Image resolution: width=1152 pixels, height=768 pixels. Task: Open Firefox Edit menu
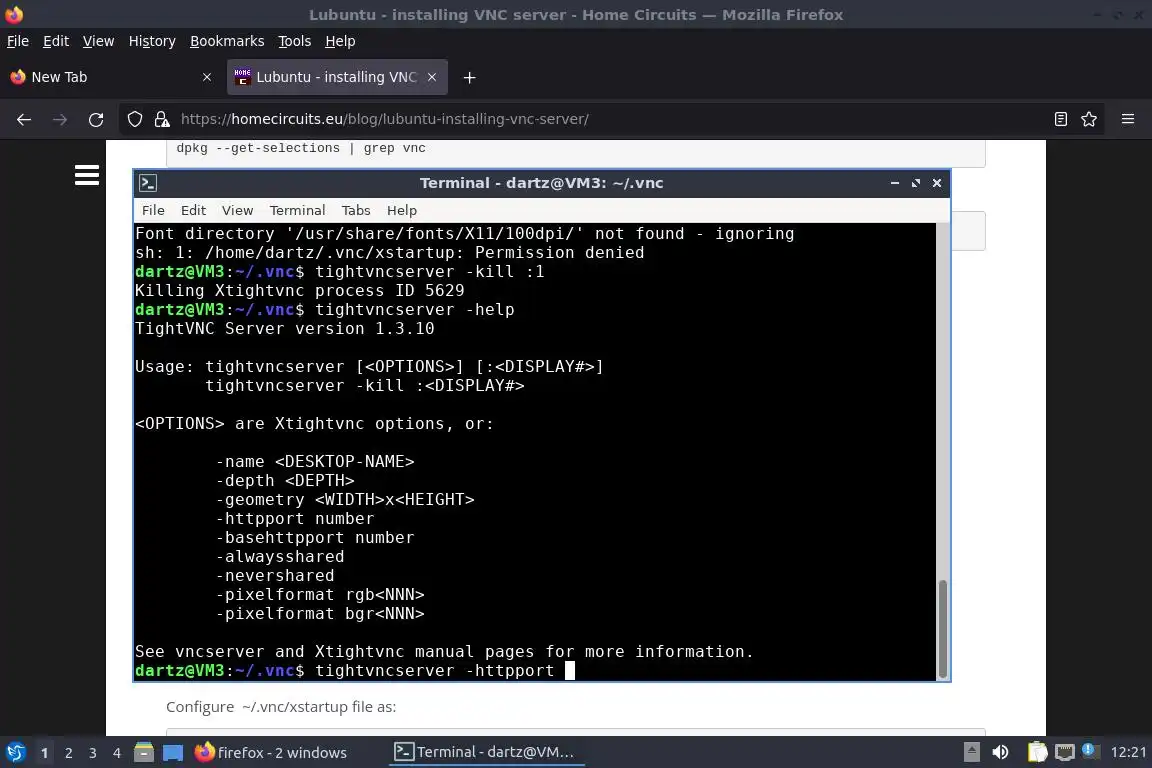(x=56, y=41)
